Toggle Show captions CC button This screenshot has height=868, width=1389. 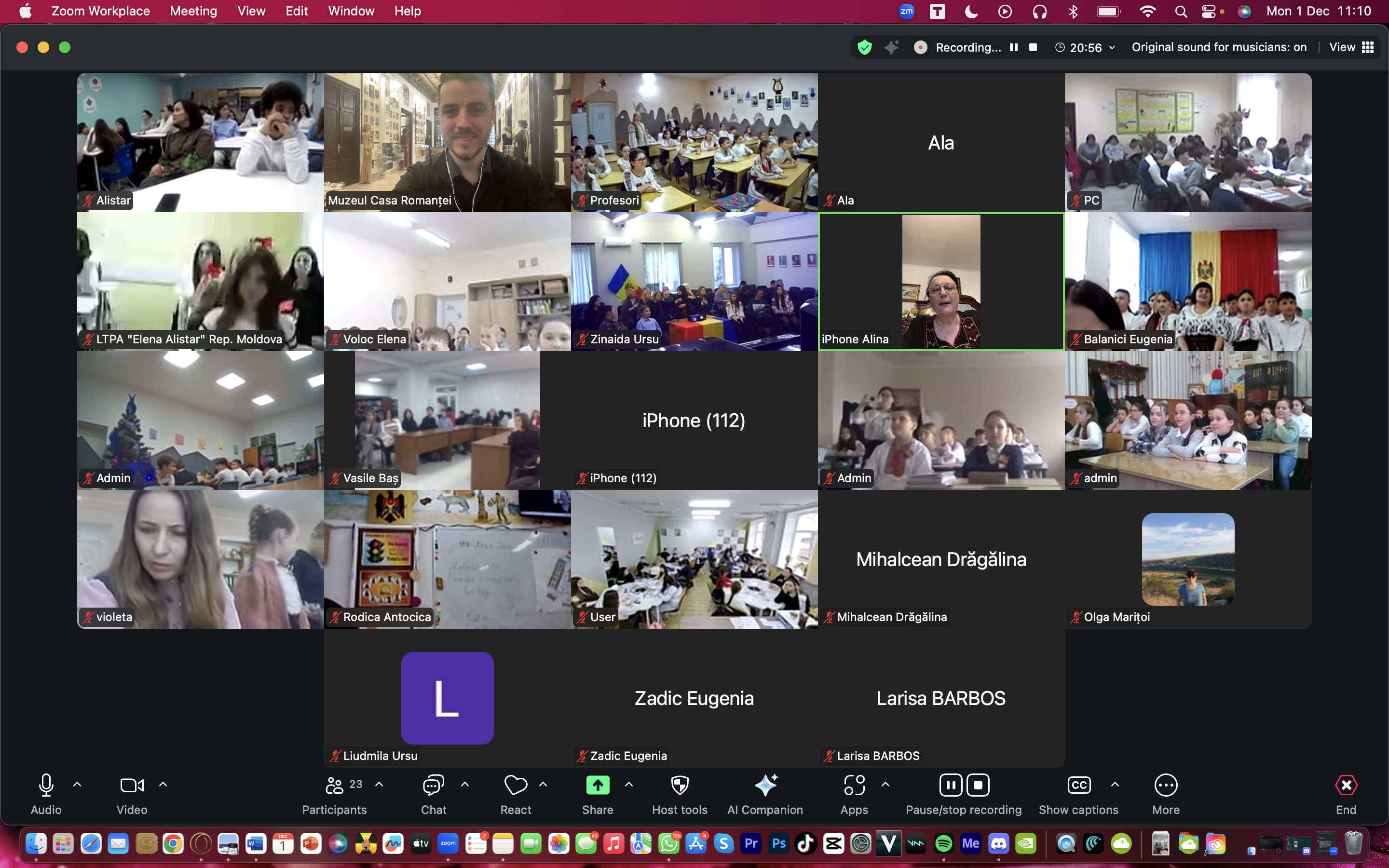(1078, 786)
